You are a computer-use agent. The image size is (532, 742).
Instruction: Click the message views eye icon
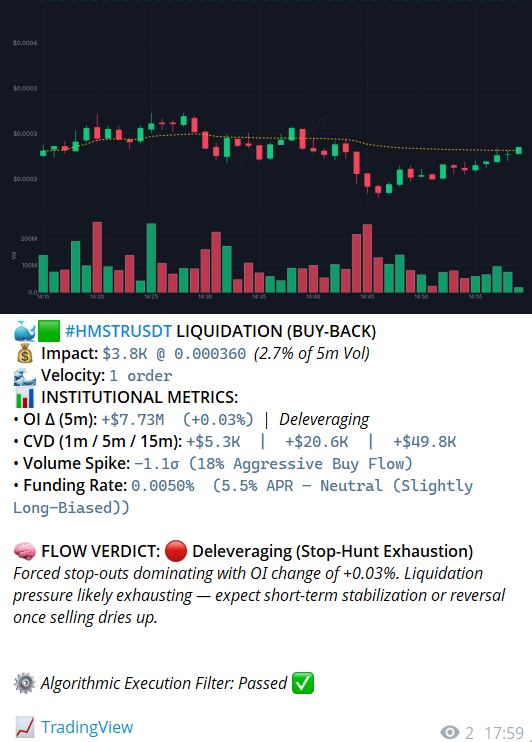click(x=450, y=733)
